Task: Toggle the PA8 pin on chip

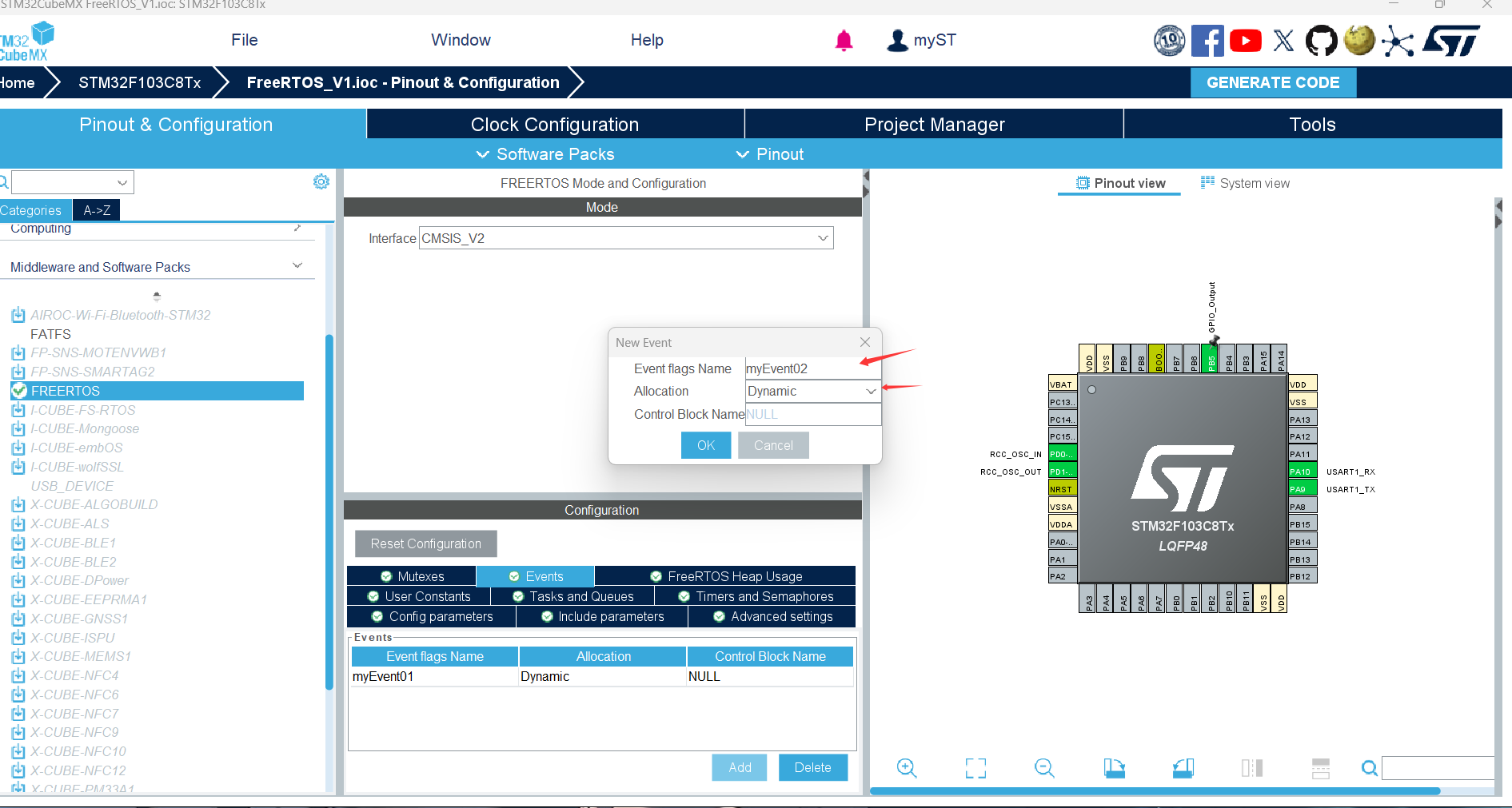Action: 1303,507
